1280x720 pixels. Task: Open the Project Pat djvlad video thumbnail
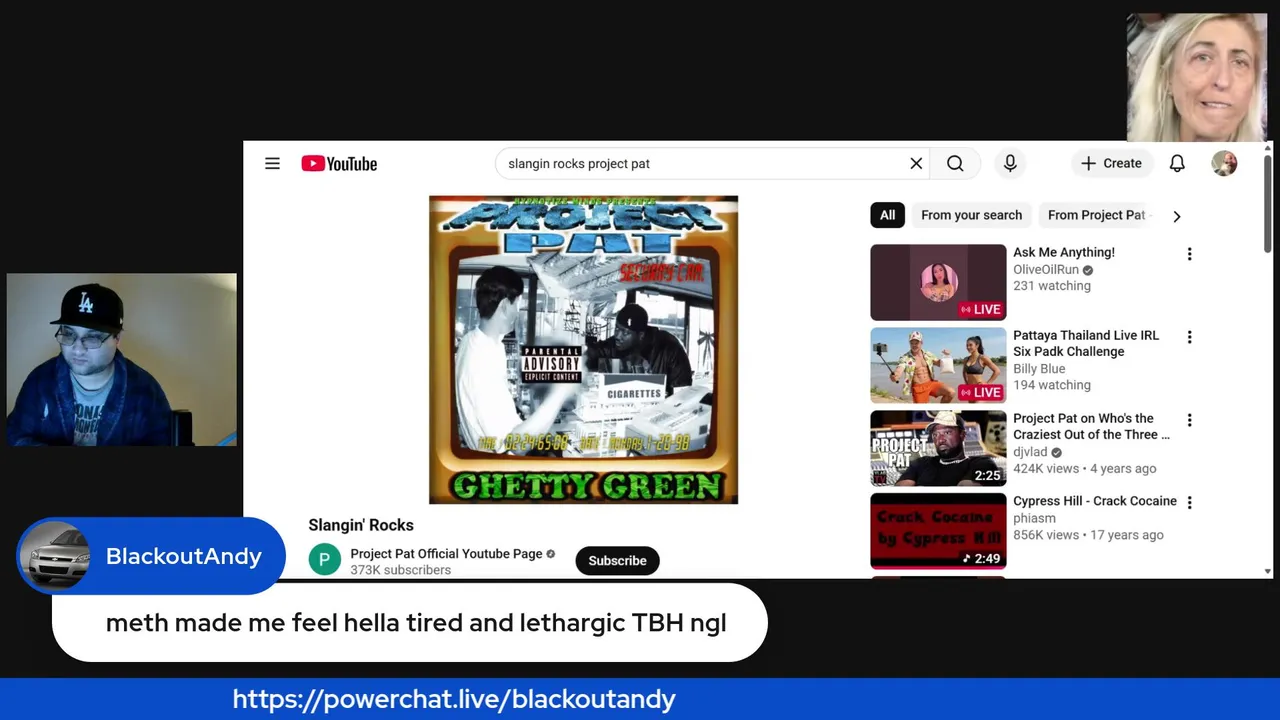pyautogui.click(x=938, y=448)
